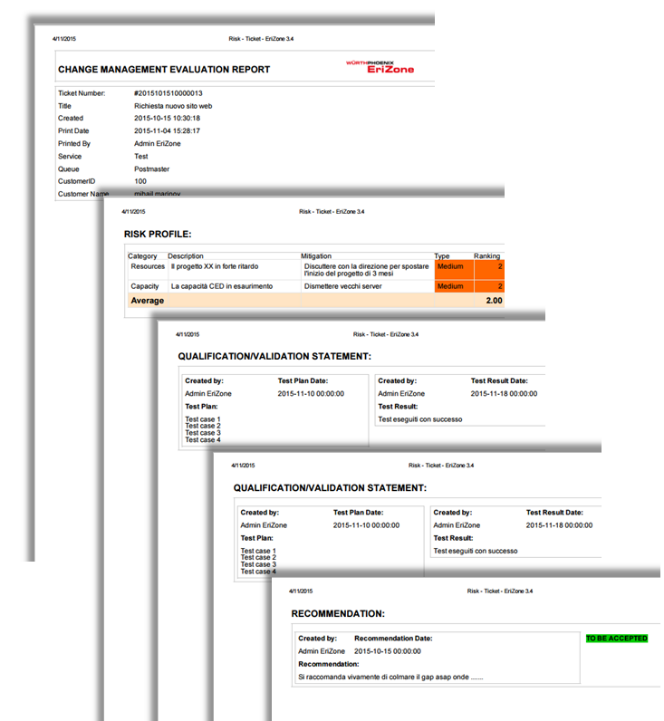Click the 'Ranking' column header
This screenshot has width=664, height=721.
(x=487, y=256)
